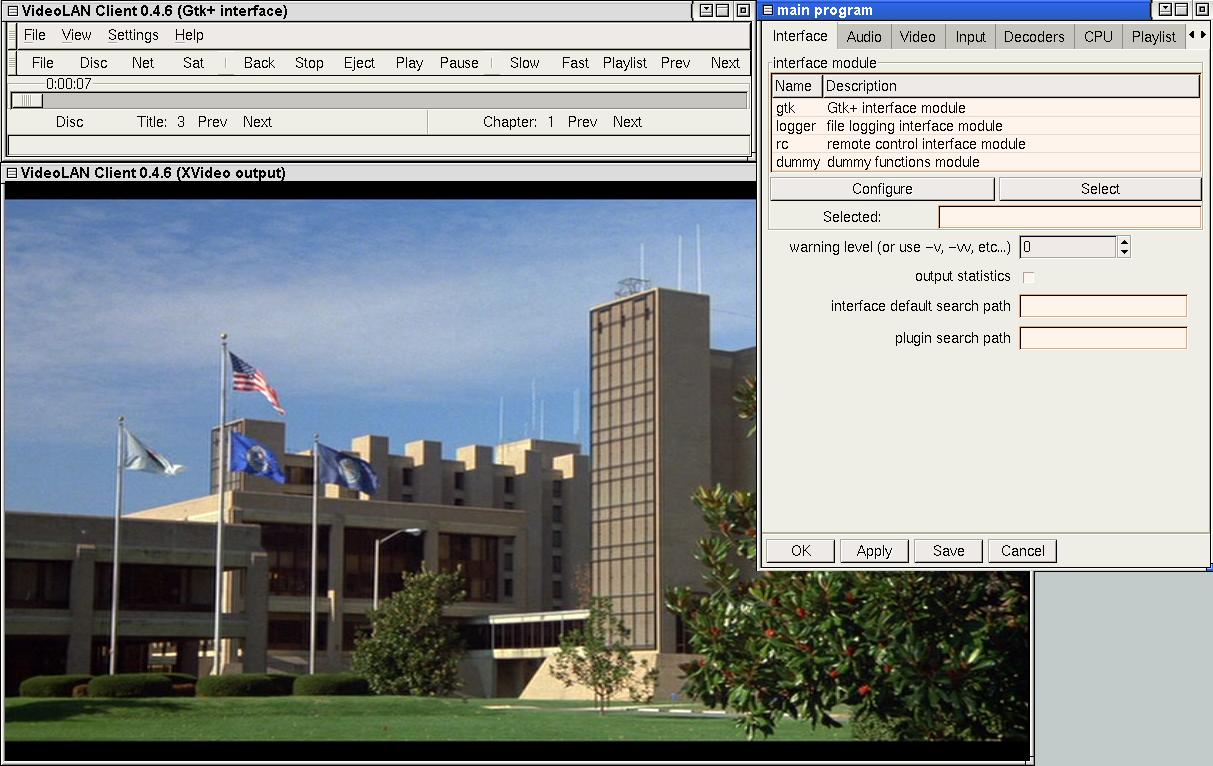Click the Eject toolbar button

coord(359,62)
